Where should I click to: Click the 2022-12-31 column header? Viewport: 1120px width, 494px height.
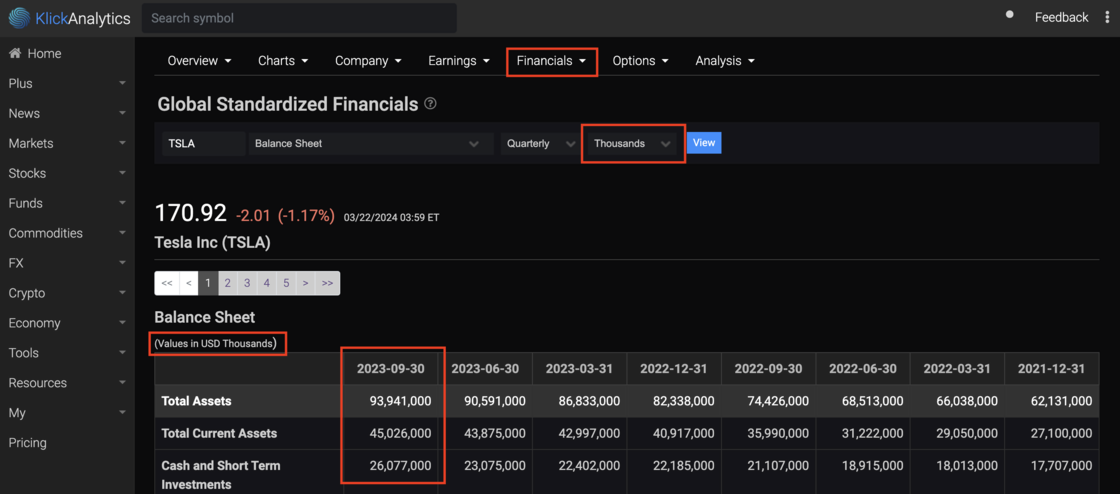(x=674, y=369)
